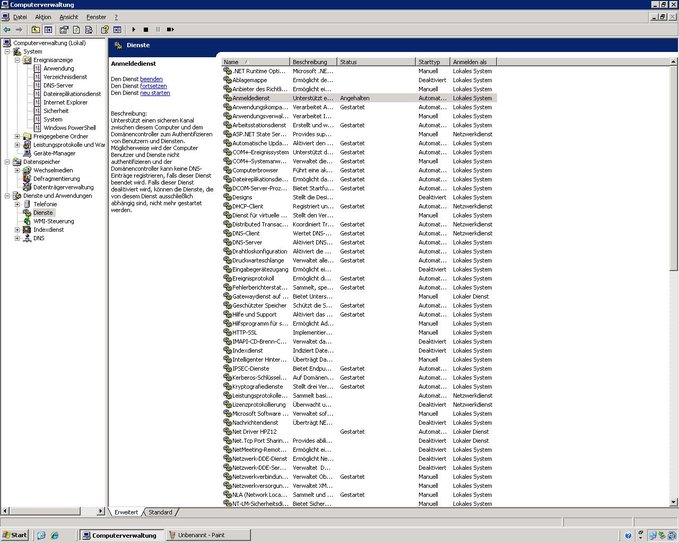
Task: Click the DNS-Server service row icon
Action: 227,242
